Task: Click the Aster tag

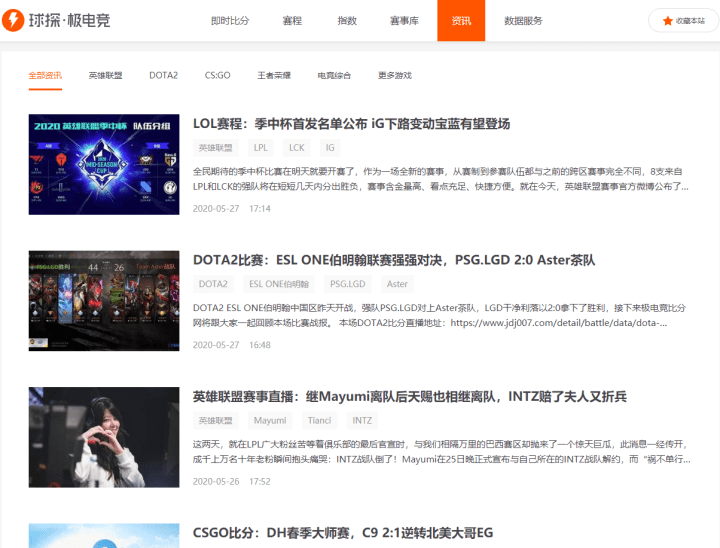Action: click(x=397, y=284)
